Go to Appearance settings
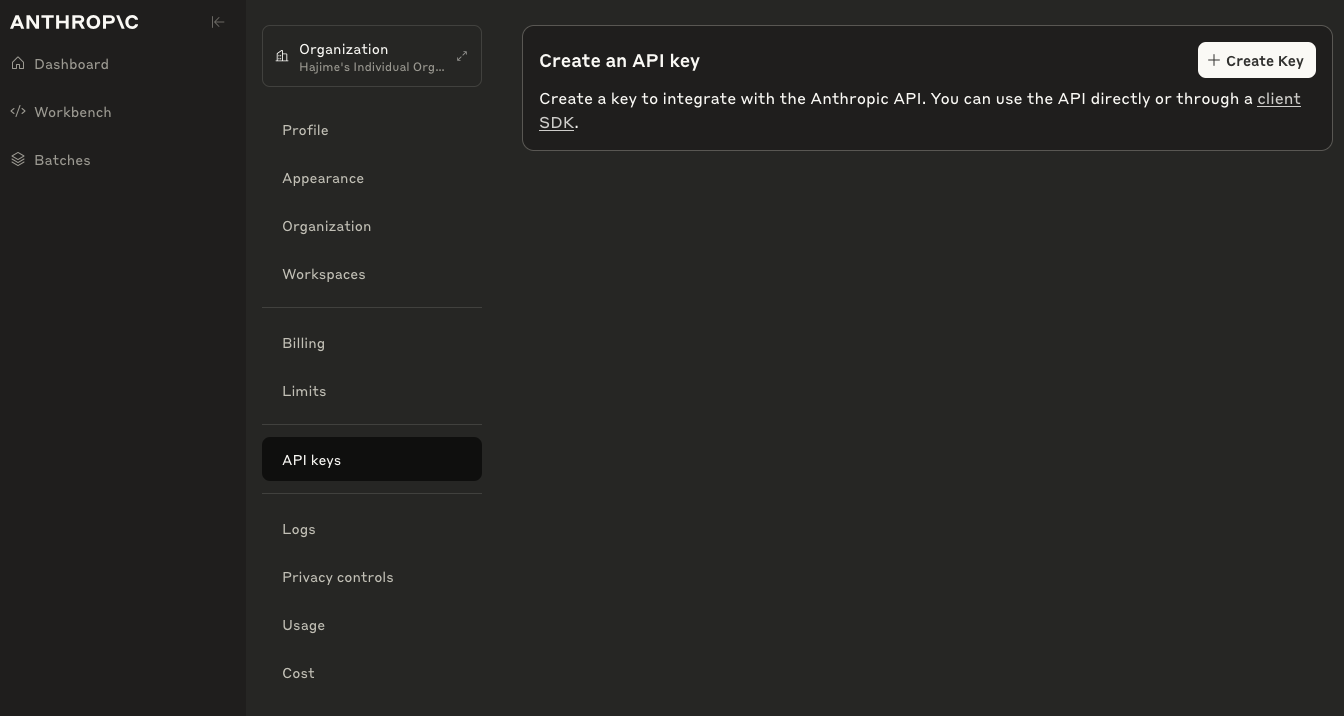The width and height of the screenshot is (1344, 716). click(323, 178)
